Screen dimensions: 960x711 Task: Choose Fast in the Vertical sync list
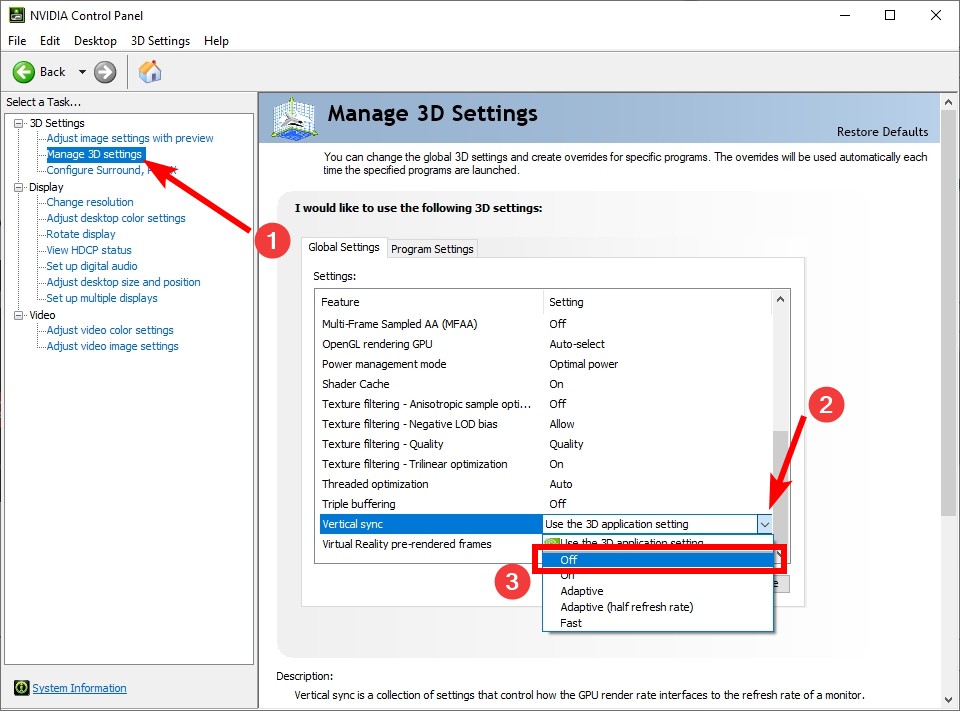[571, 623]
